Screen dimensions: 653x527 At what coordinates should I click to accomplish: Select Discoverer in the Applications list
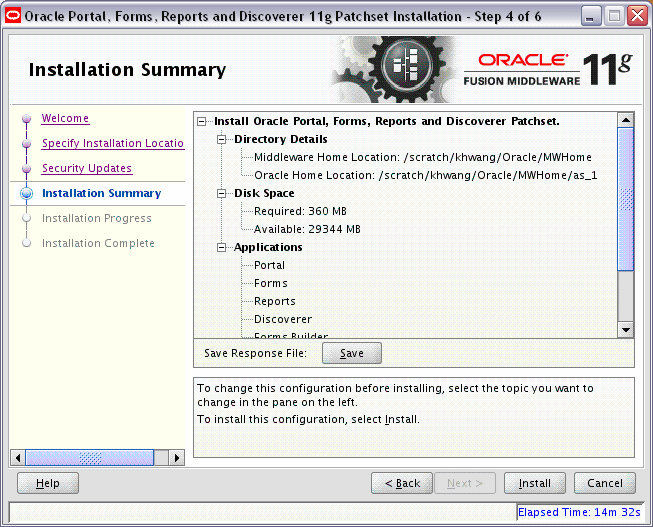(x=283, y=320)
